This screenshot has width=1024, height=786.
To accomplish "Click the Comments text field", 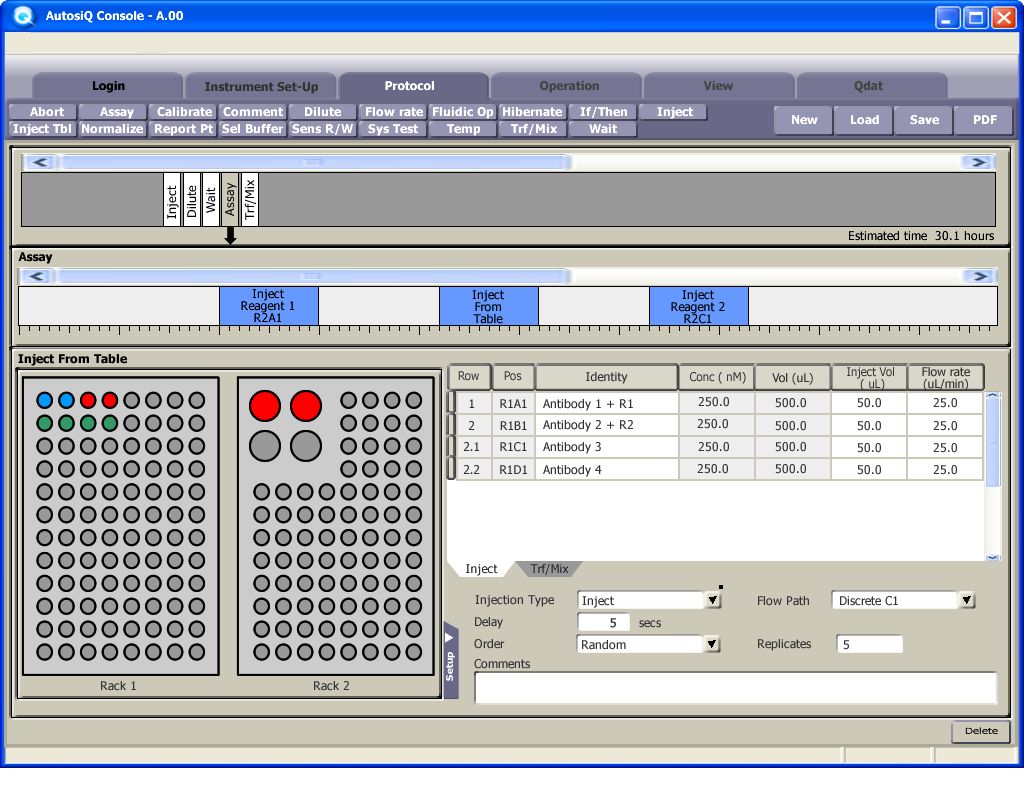I will pyautogui.click(x=735, y=688).
